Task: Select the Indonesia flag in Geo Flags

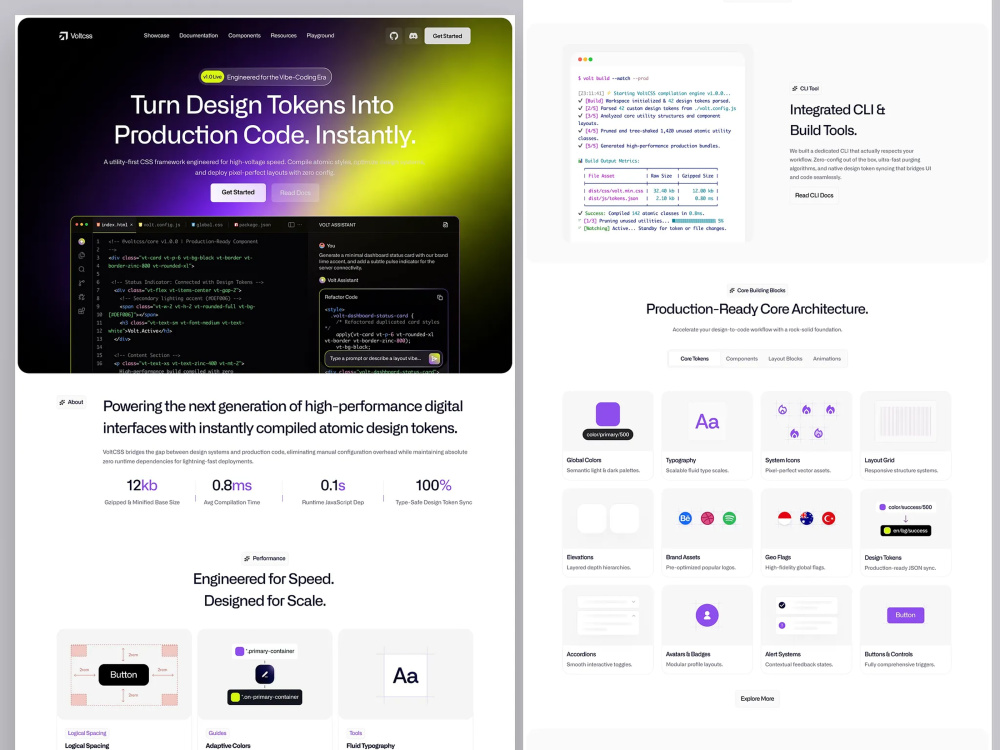Action: coord(784,518)
